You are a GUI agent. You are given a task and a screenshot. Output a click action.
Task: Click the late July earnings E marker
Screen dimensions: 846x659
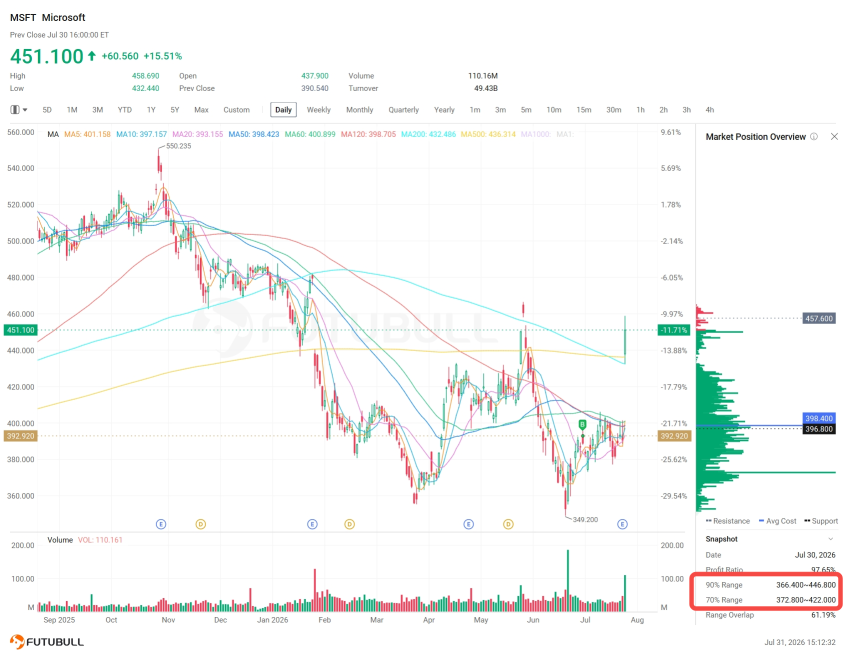[x=623, y=524]
